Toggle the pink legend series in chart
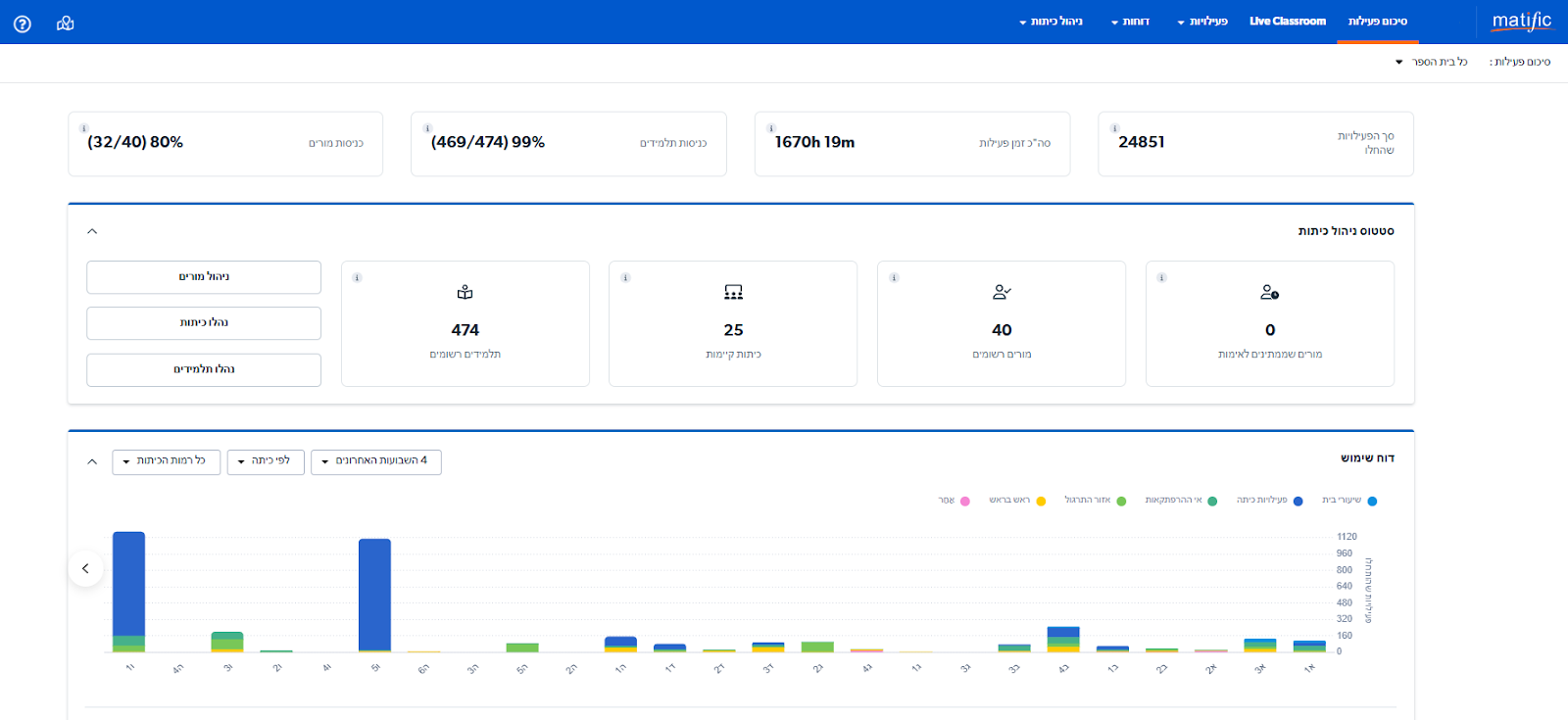Viewport: 1568px width, 720px height. [964, 502]
